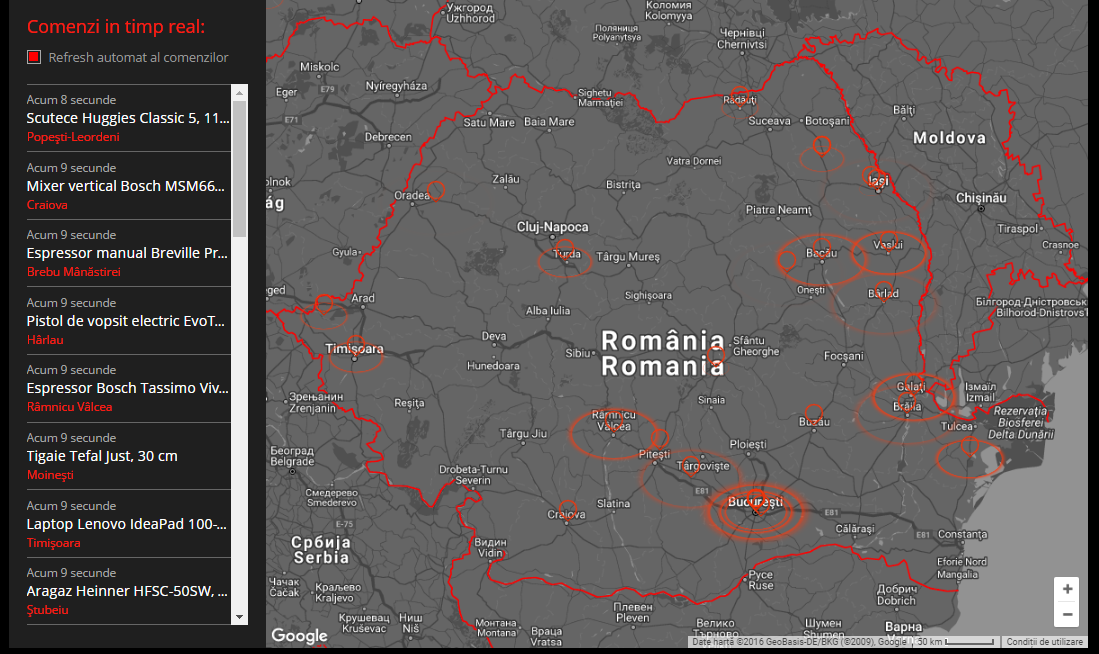Select the Laptop Lenovo IdeaPad 100 order
Image resolution: width=1099 pixels, height=654 pixels.
pyautogui.click(x=128, y=524)
